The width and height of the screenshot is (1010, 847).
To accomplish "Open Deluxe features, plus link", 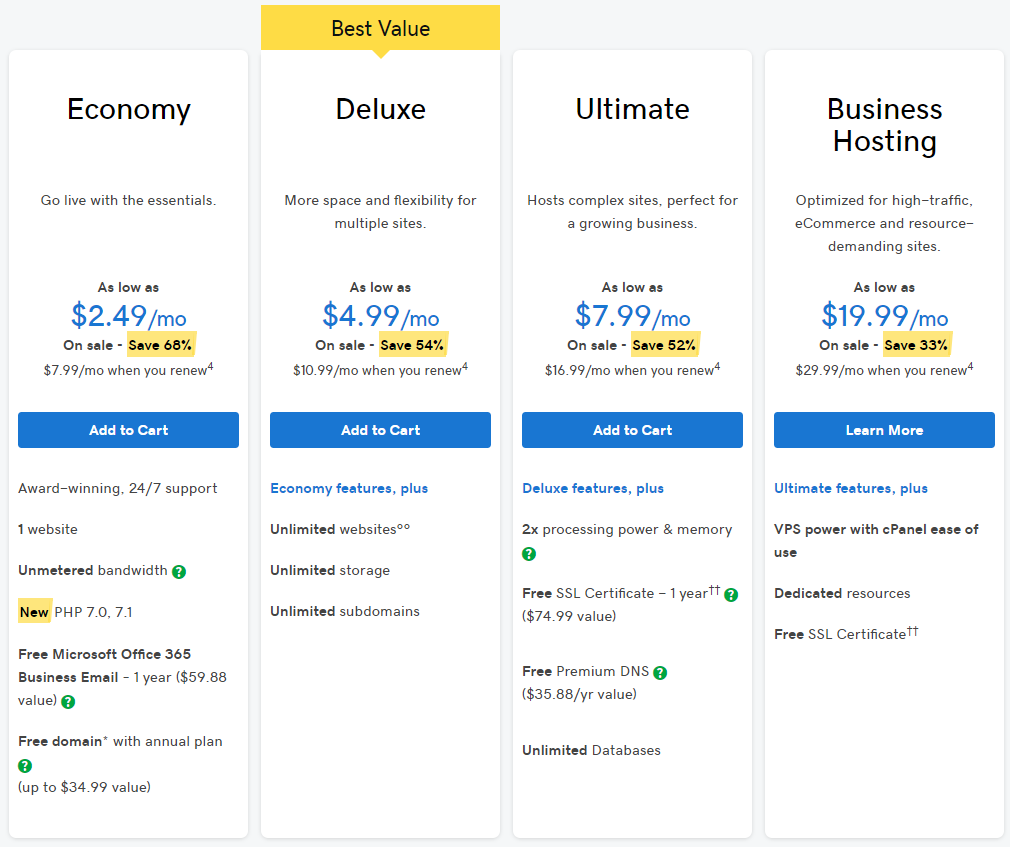I will [x=593, y=488].
